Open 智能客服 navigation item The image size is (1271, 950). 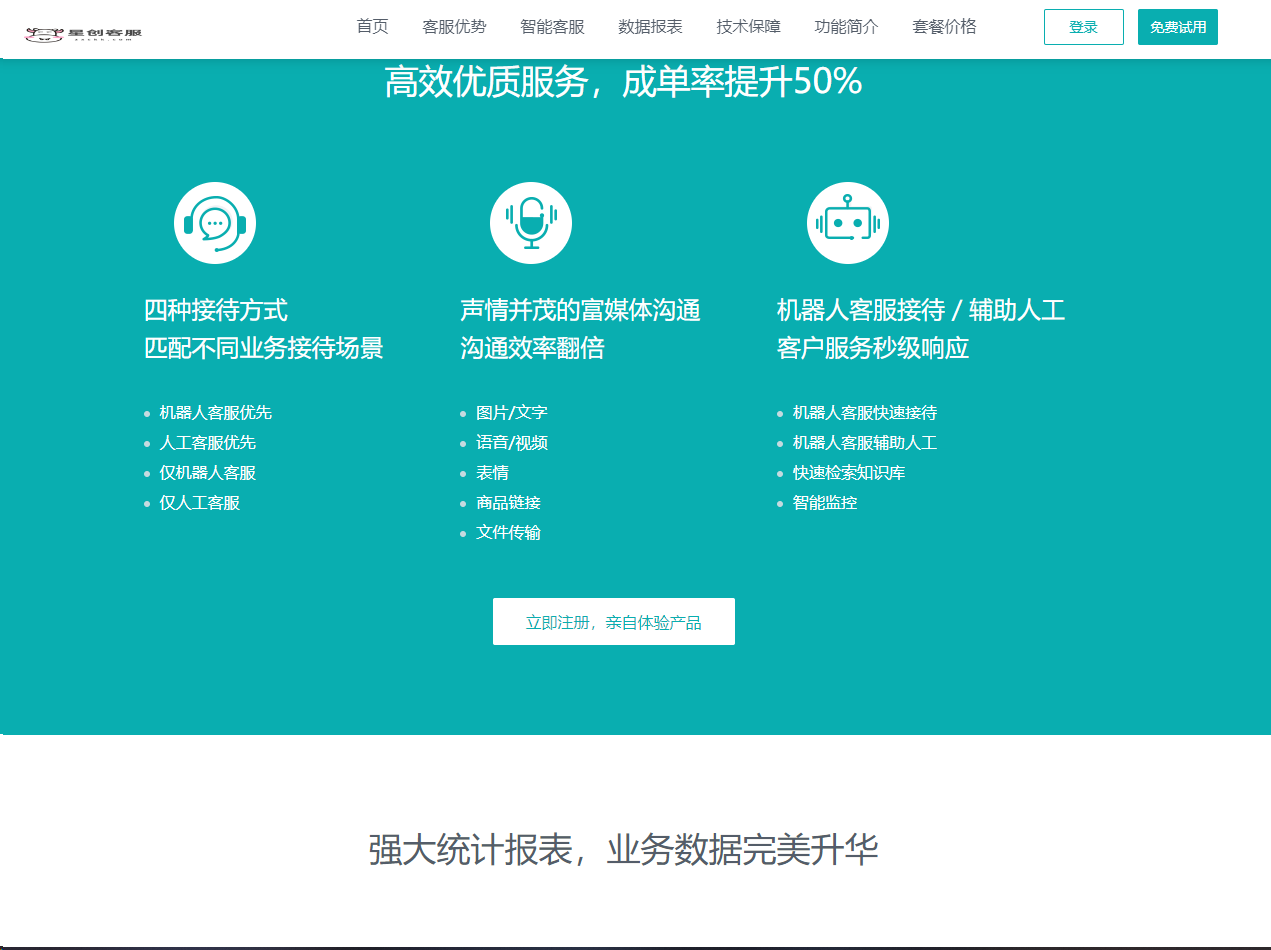coord(552,27)
